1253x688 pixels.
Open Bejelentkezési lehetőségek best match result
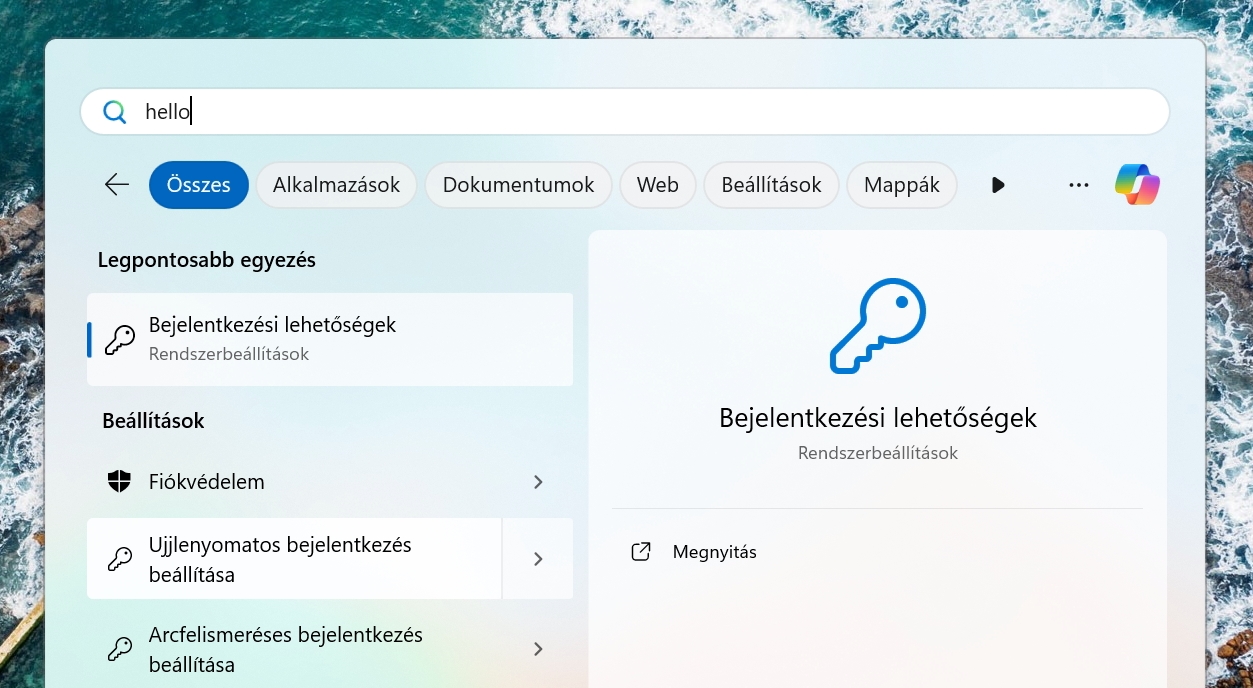coord(330,339)
